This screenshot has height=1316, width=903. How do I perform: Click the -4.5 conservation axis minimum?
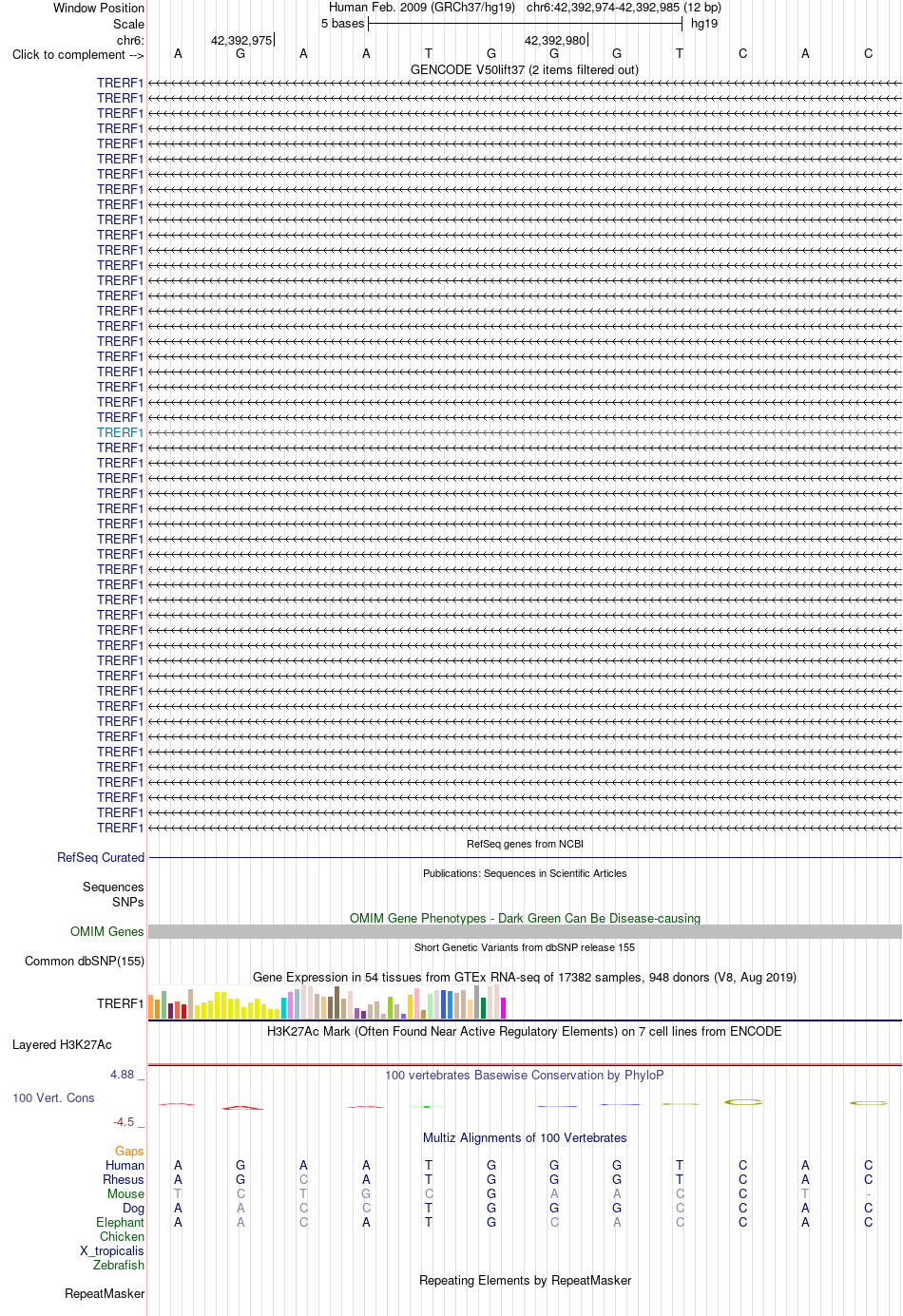click(125, 1121)
